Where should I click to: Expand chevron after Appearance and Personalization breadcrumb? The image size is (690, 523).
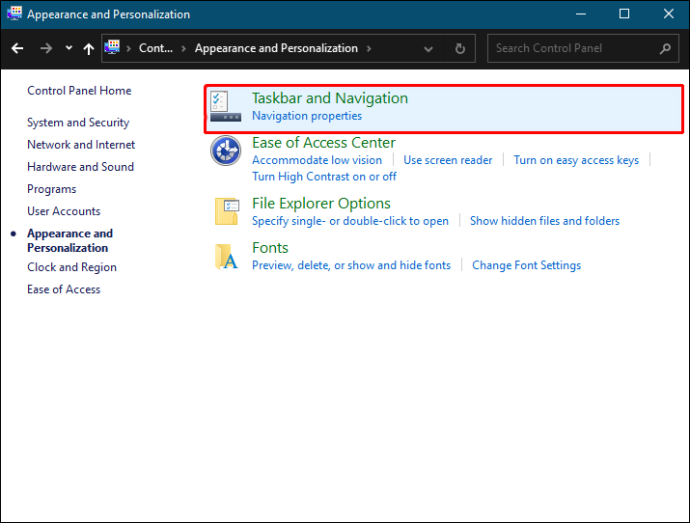pos(369,48)
